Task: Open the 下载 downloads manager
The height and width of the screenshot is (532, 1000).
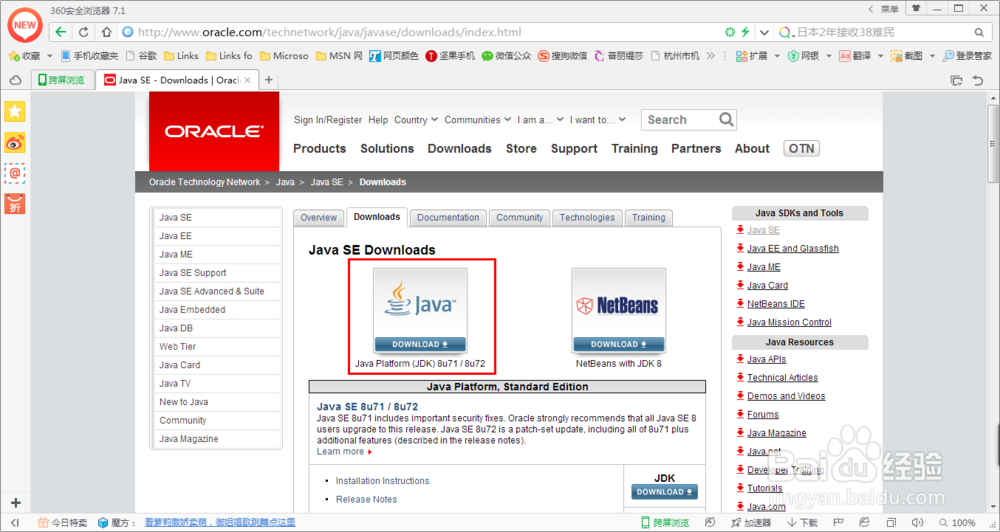Action: [803, 522]
